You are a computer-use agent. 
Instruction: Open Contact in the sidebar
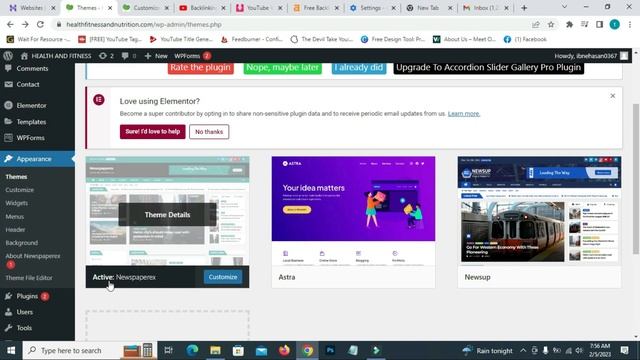[28, 84]
